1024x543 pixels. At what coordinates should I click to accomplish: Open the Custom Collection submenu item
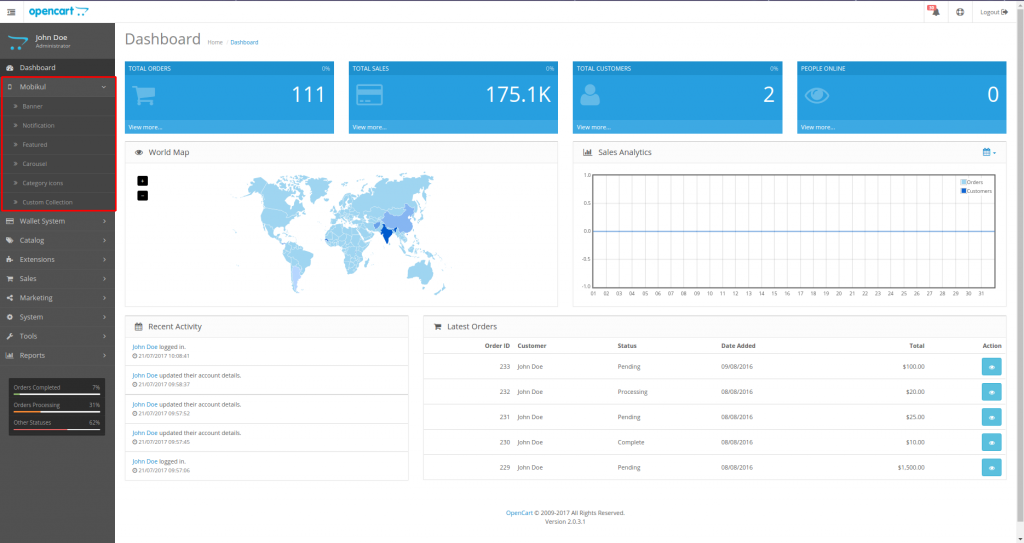pos(48,202)
